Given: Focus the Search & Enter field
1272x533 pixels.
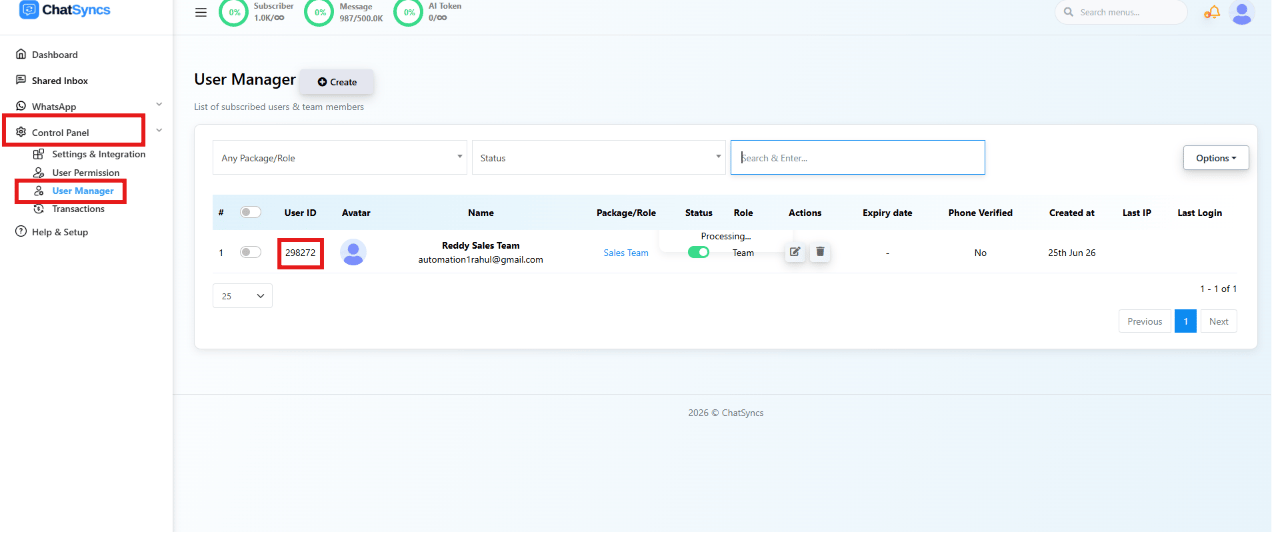Looking at the screenshot, I should point(858,158).
